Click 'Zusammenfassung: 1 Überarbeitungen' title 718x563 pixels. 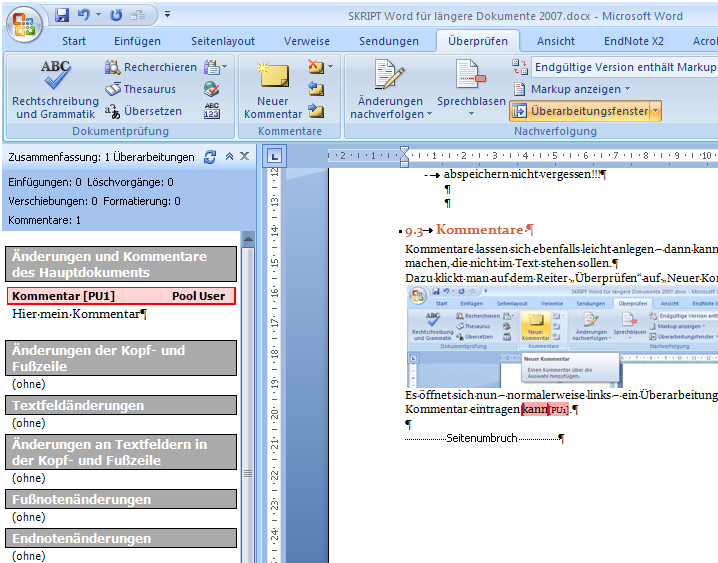(101, 157)
